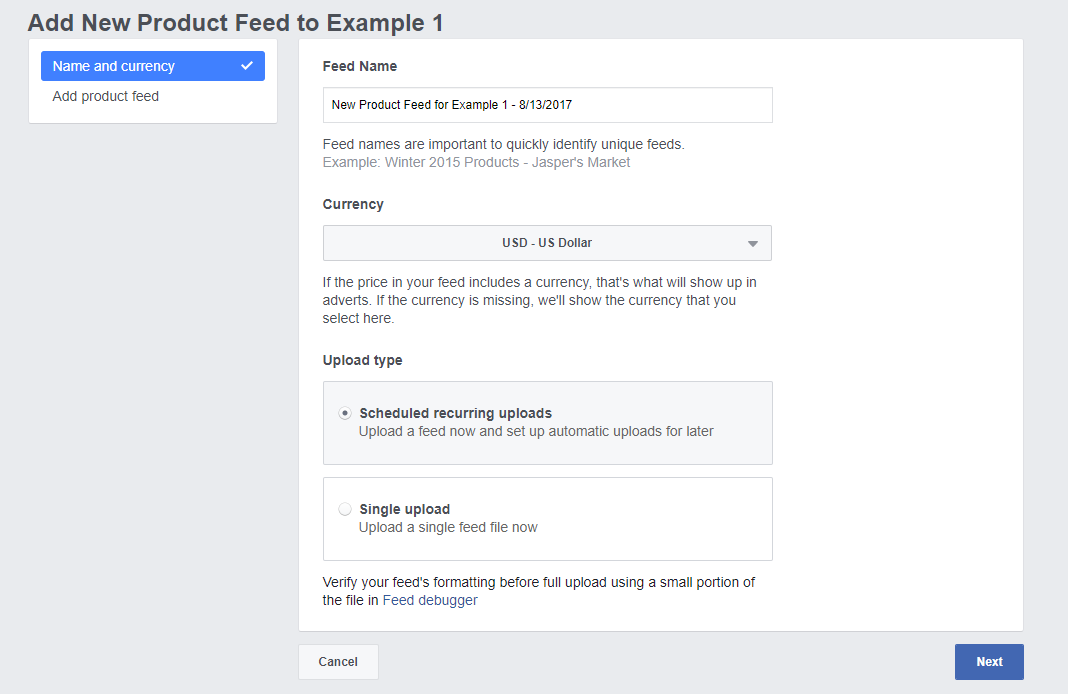Click the "Upload a single feed file now" description
Viewport: 1068px width, 694px height.
tap(448, 527)
